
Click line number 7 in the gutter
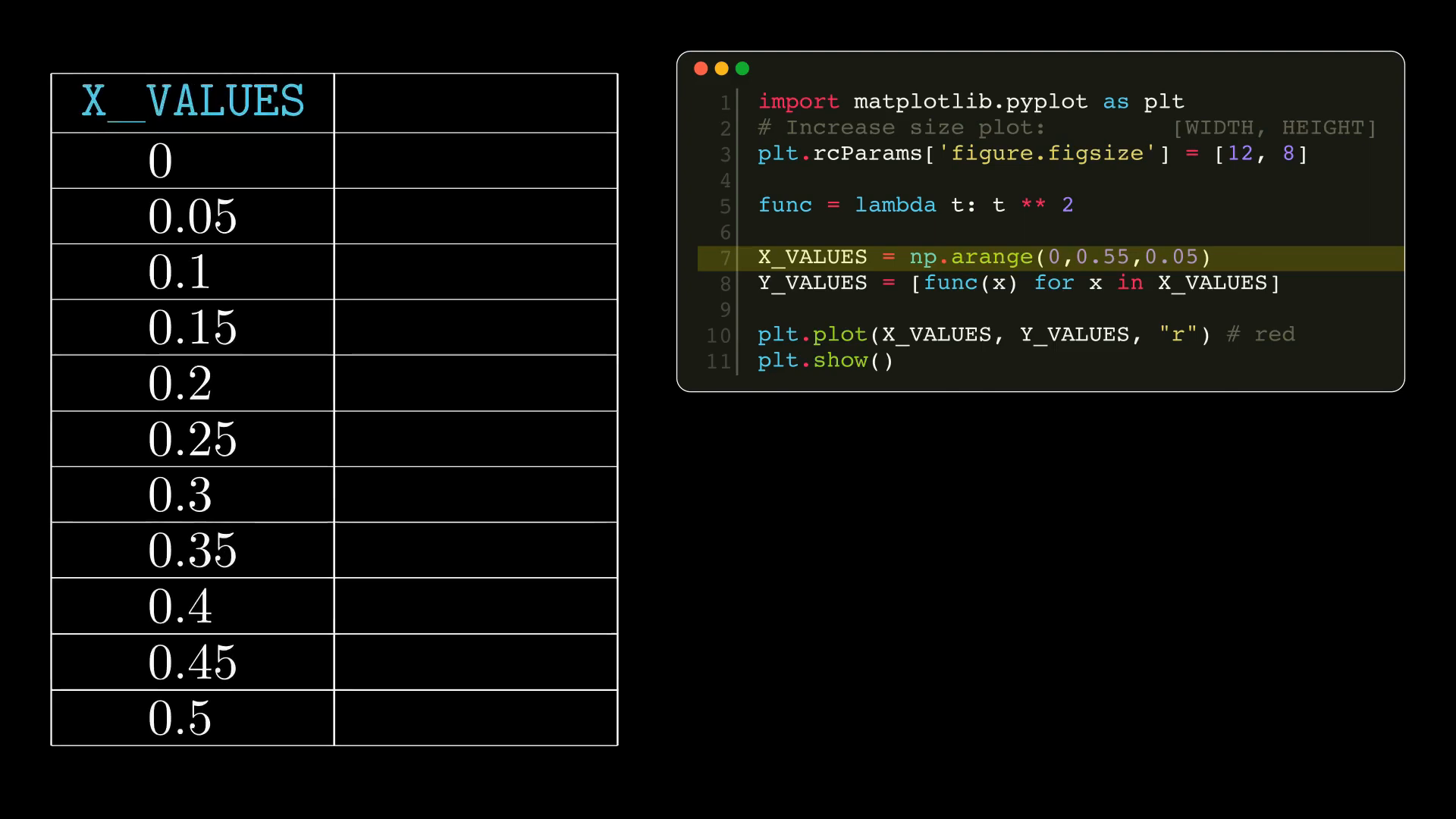725,257
